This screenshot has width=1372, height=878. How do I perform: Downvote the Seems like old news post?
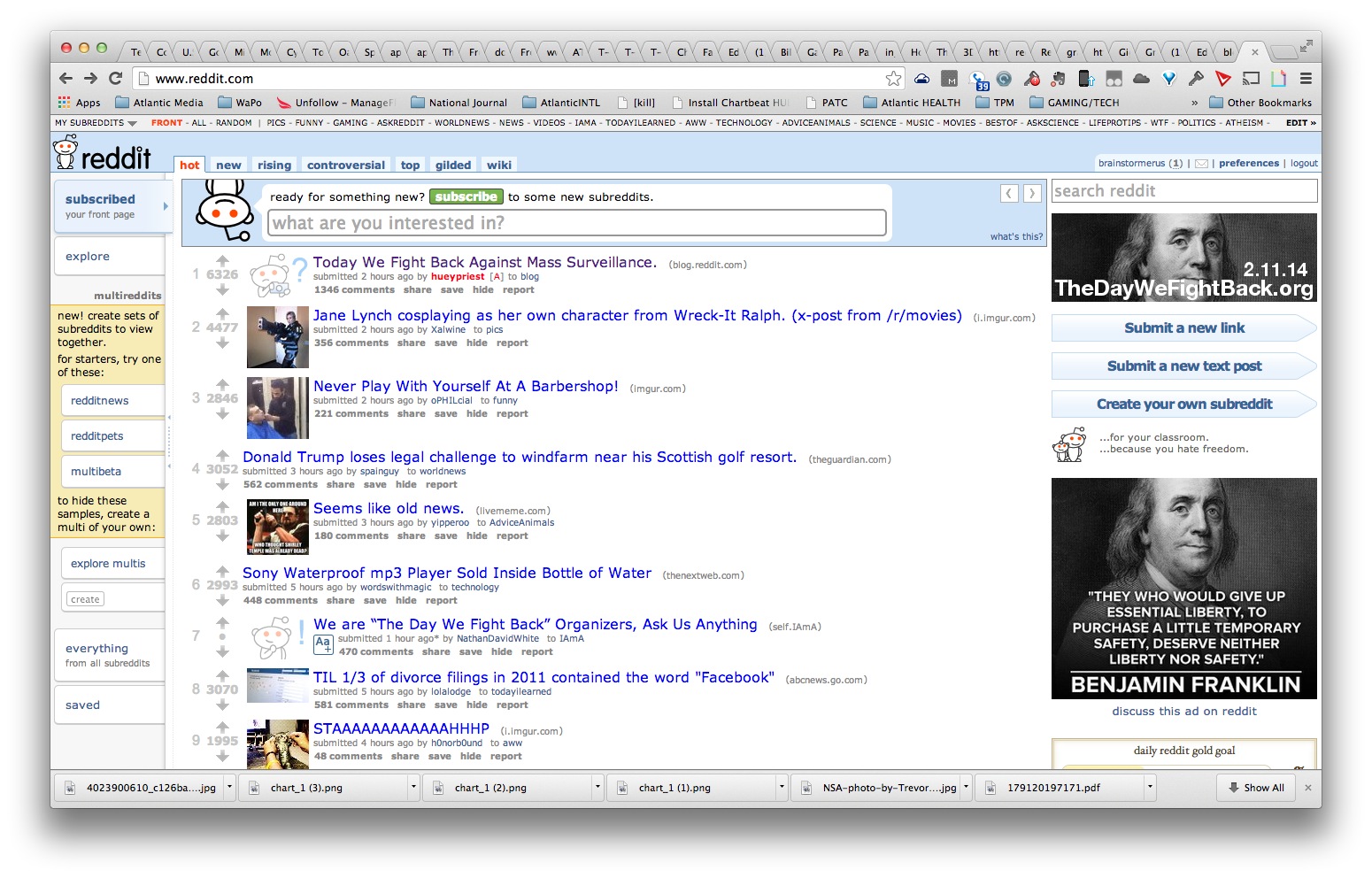coord(222,535)
